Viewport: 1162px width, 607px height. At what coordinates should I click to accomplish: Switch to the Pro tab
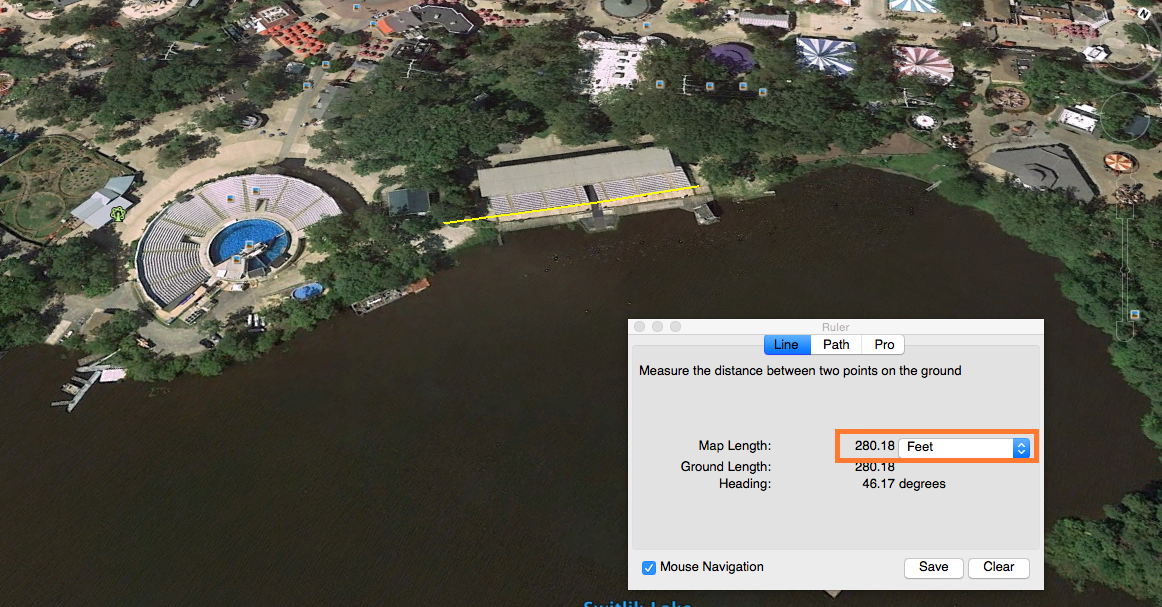pyautogui.click(x=883, y=345)
